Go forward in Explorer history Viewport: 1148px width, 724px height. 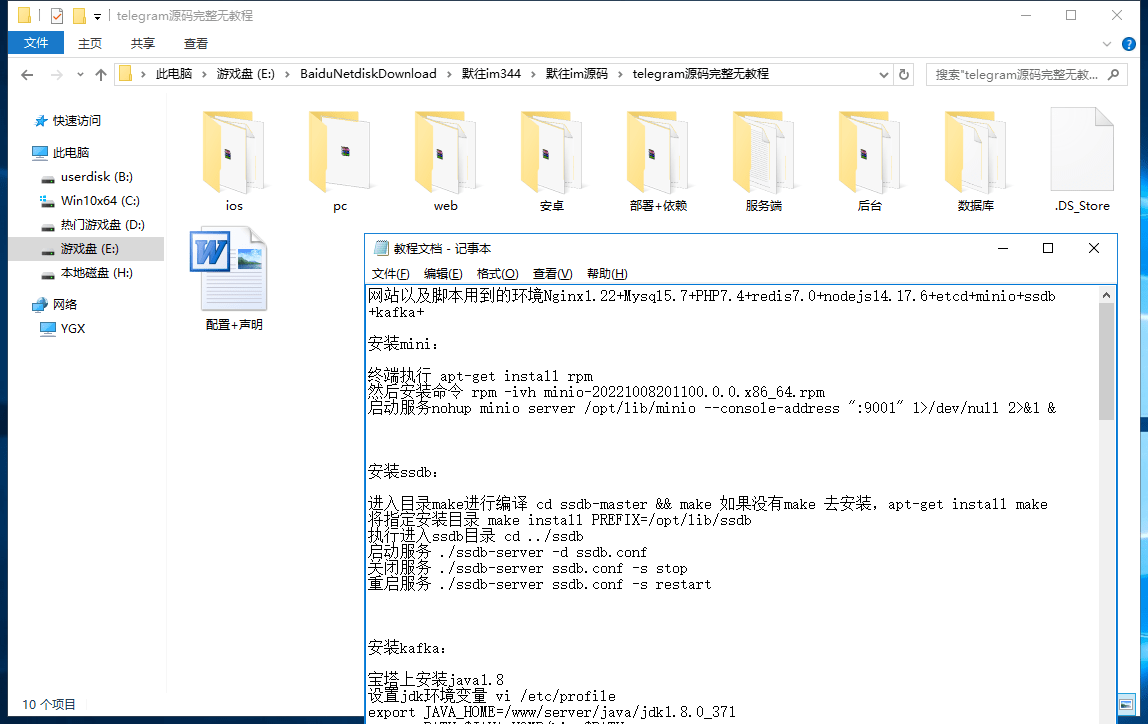(56, 75)
